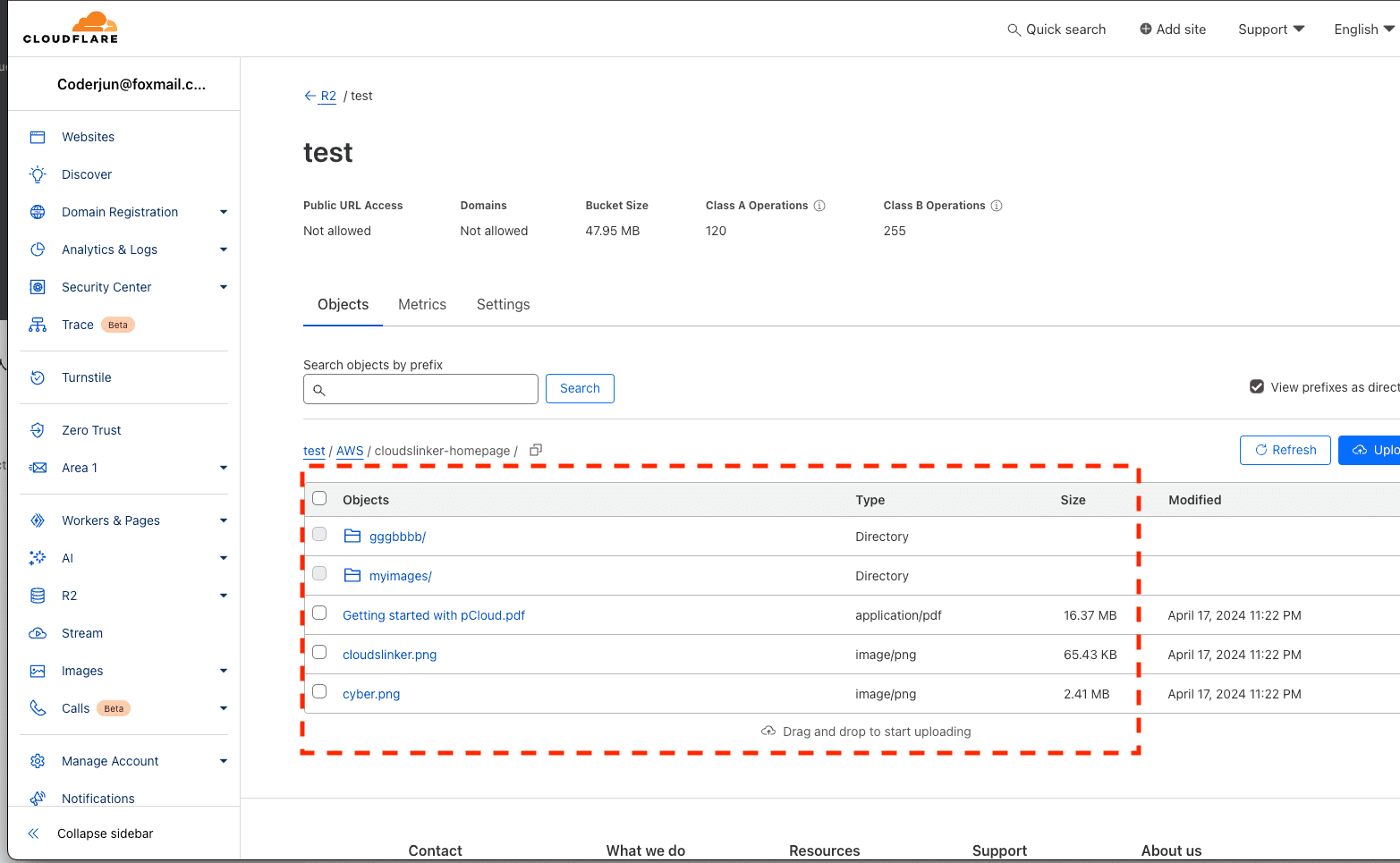Select the Getting started with pCloud.pdf checkbox

coord(319,613)
